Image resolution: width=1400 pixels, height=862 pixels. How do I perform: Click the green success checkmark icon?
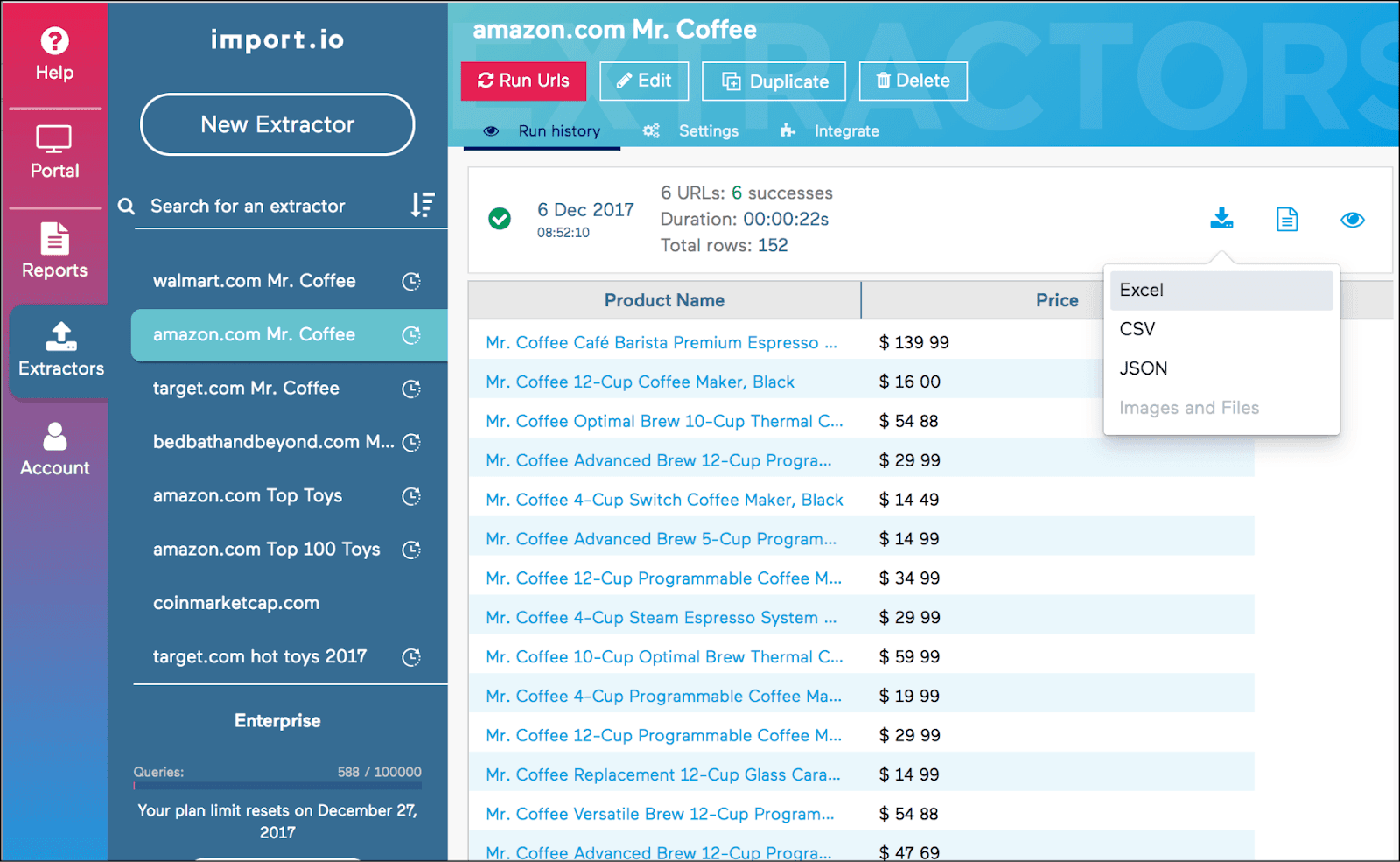(x=500, y=218)
